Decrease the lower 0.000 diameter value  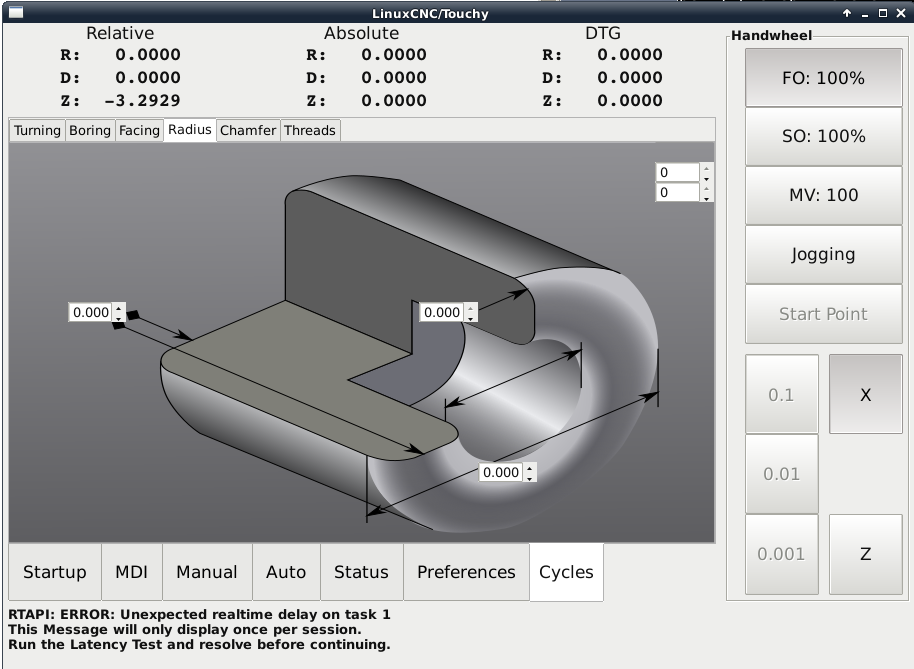click(x=529, y=477)
